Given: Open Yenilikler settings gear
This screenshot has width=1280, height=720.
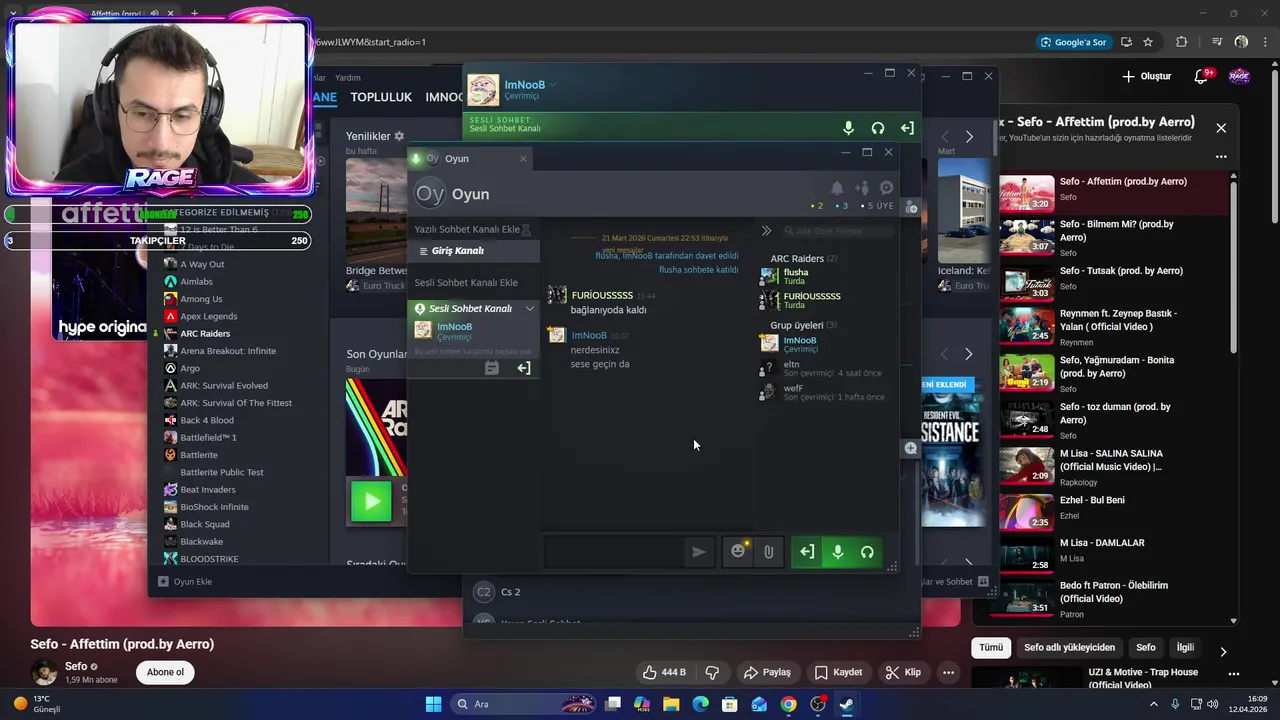Looking at the screenshot, I should pyautogui.click(x=399, y=136).
